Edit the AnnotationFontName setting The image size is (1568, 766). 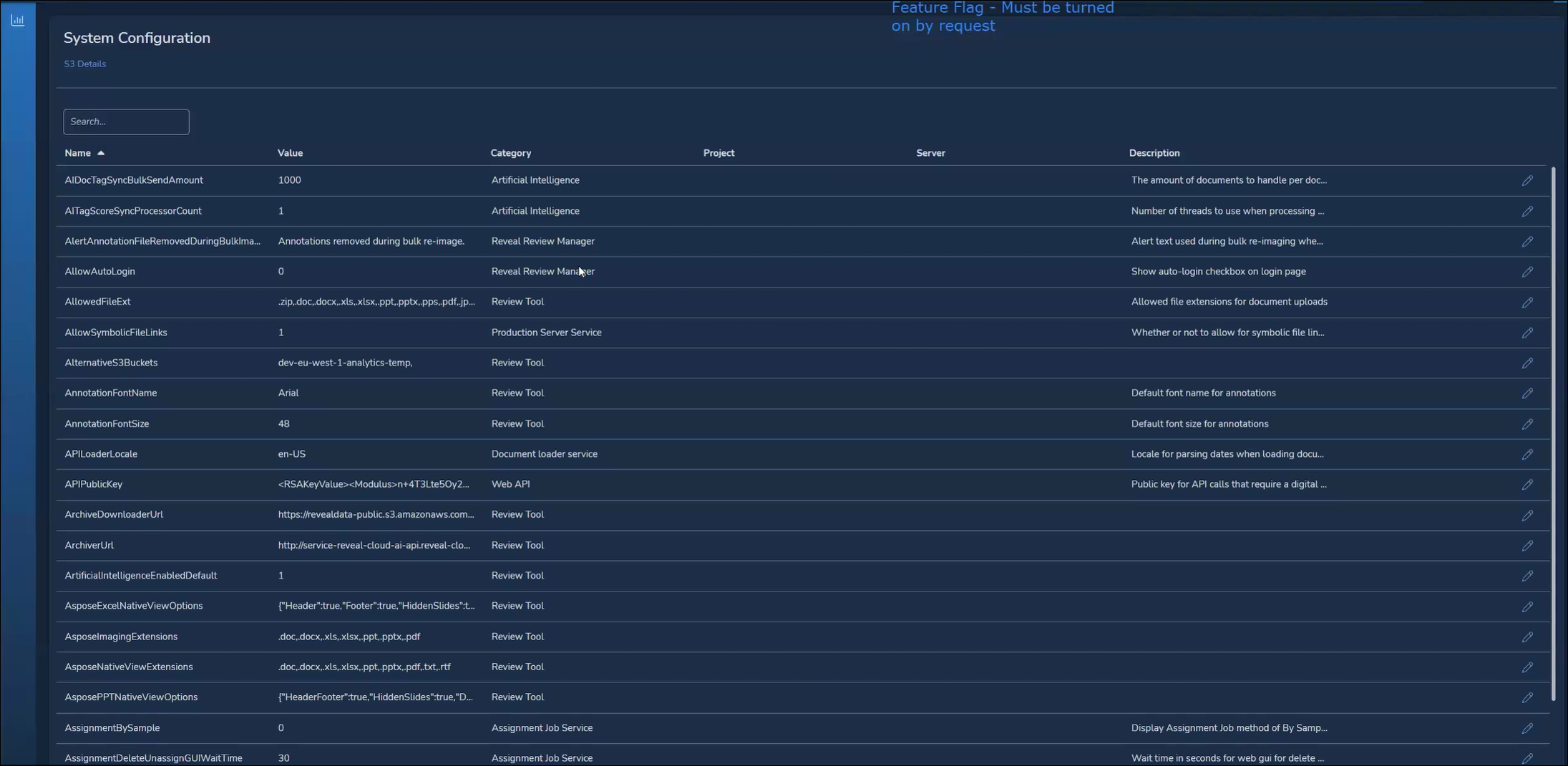click(1527, 393)
